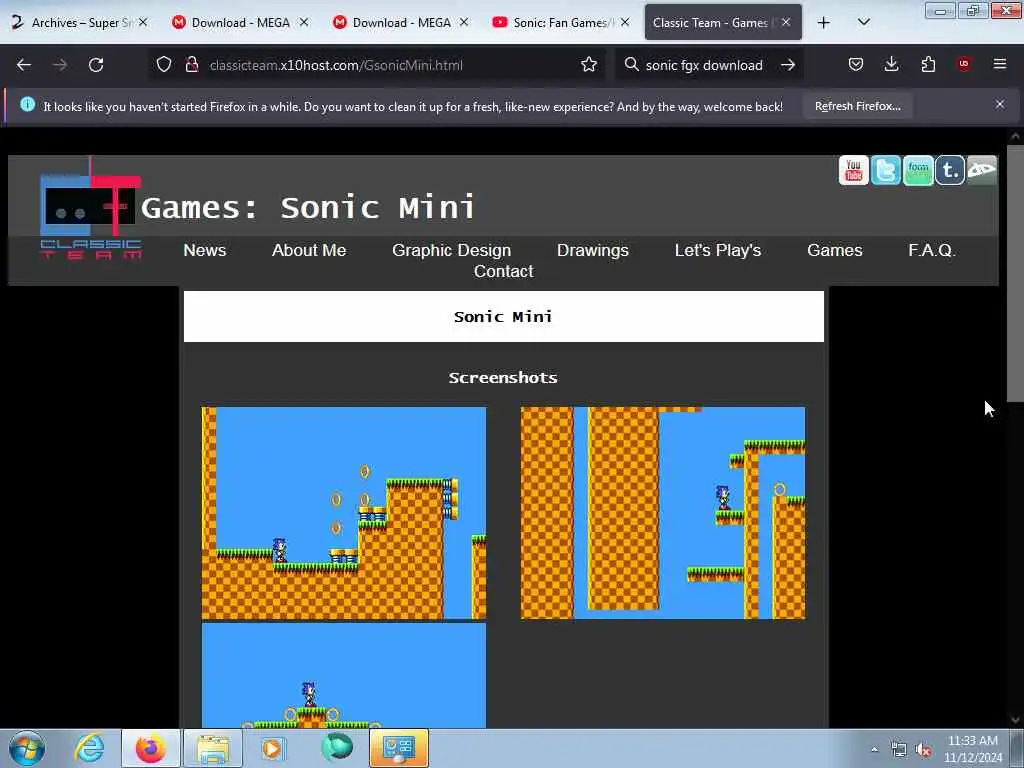
Task: Show hidden system tray icons
Action: [874, 749]
